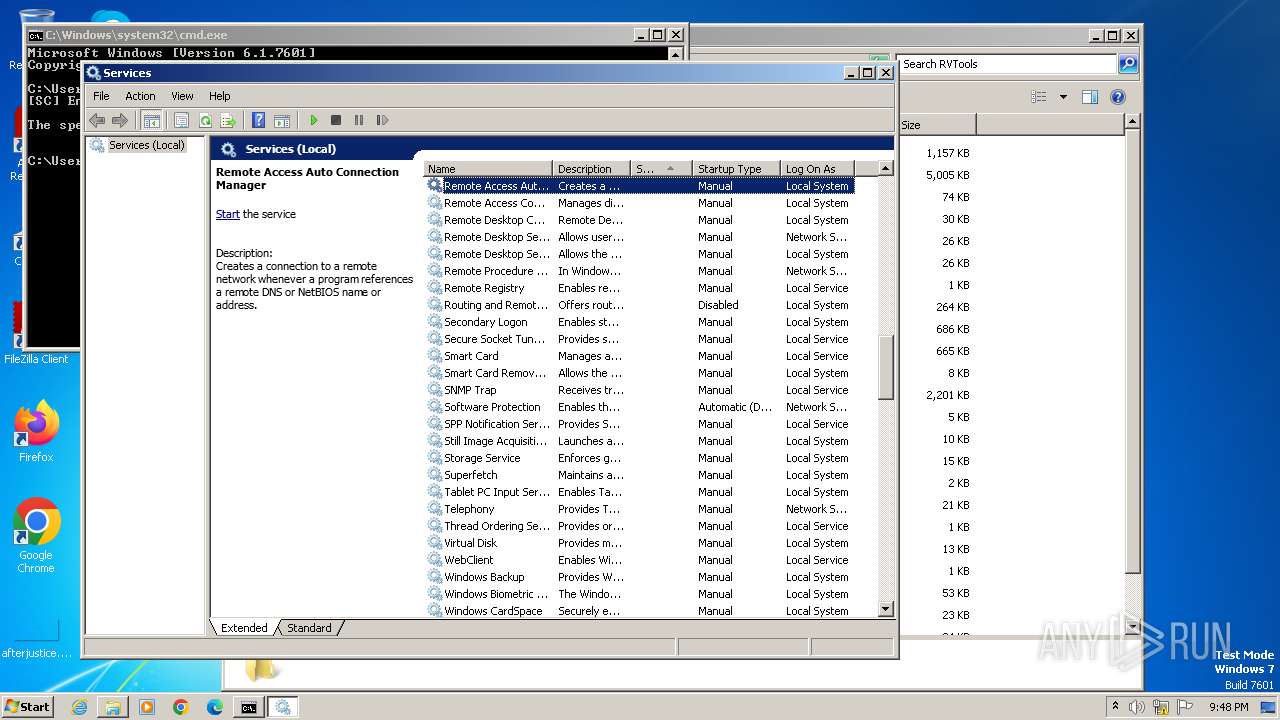Viewport: 1280px width, 720px height.
Task: Open the Start menu
Action: (x=28, y=706)
